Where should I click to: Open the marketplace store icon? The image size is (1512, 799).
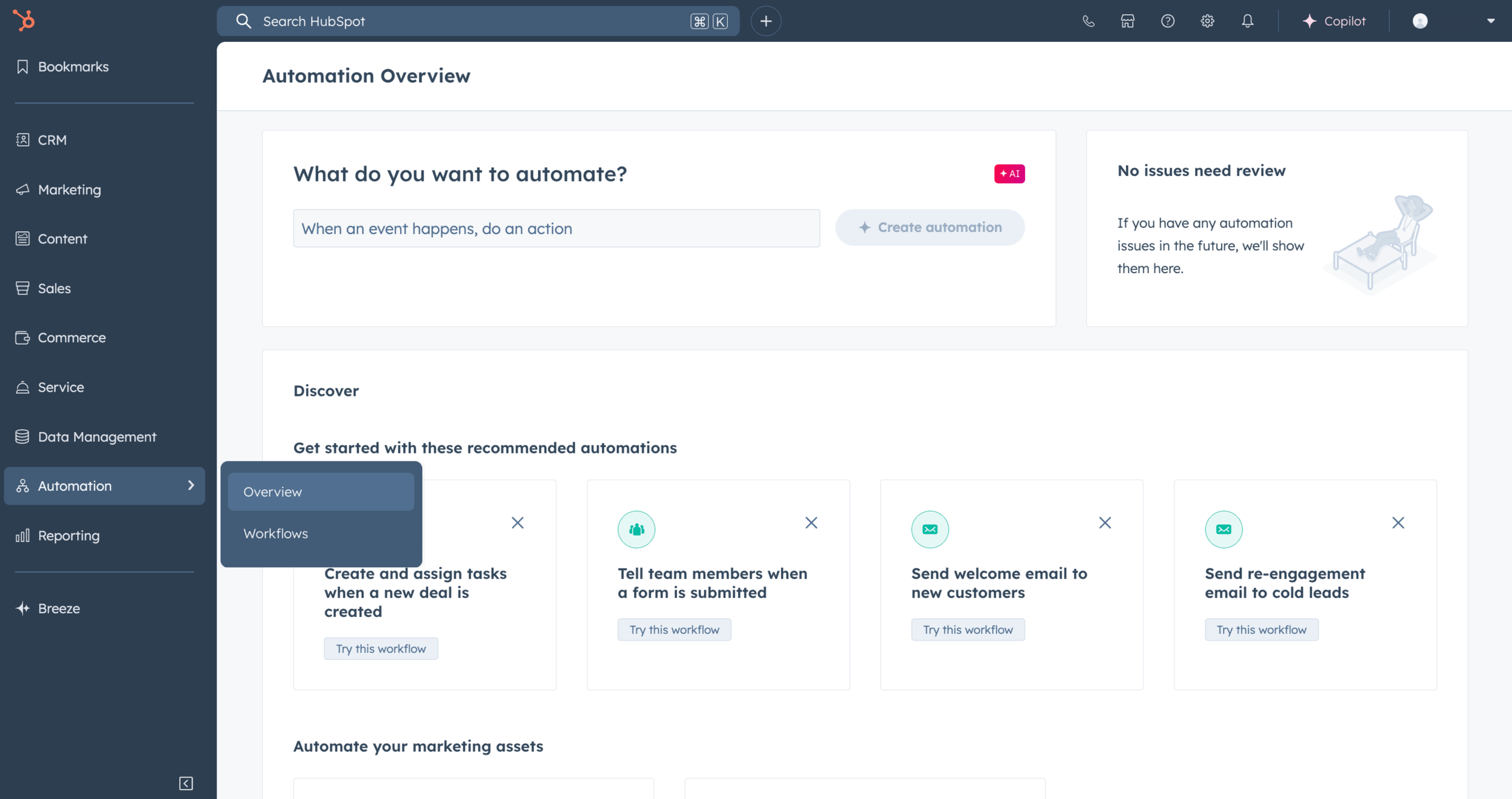tap(1128, 21)
